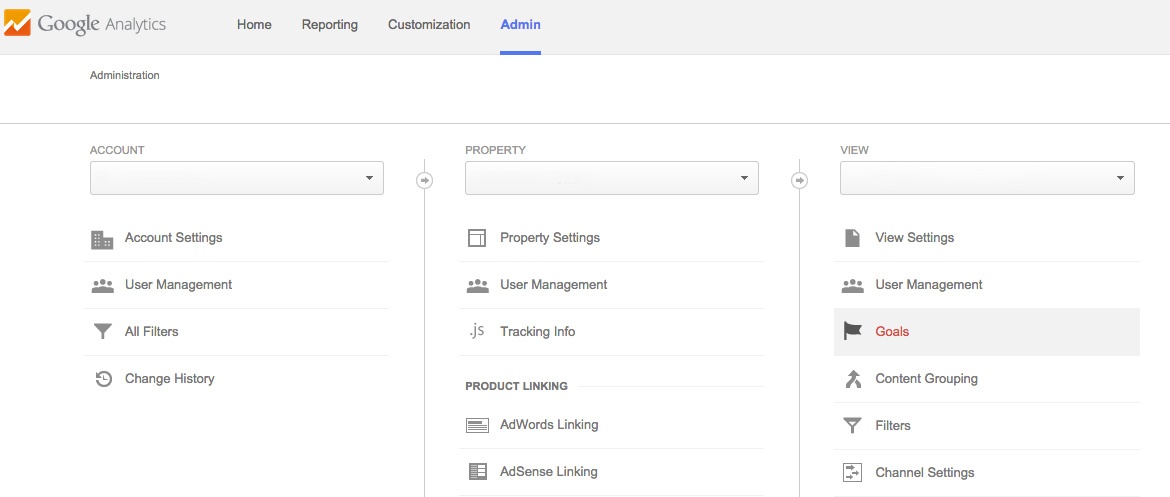Click the All Filters funnel icon
Viewport: 1170px width, 497px height.
102,332
